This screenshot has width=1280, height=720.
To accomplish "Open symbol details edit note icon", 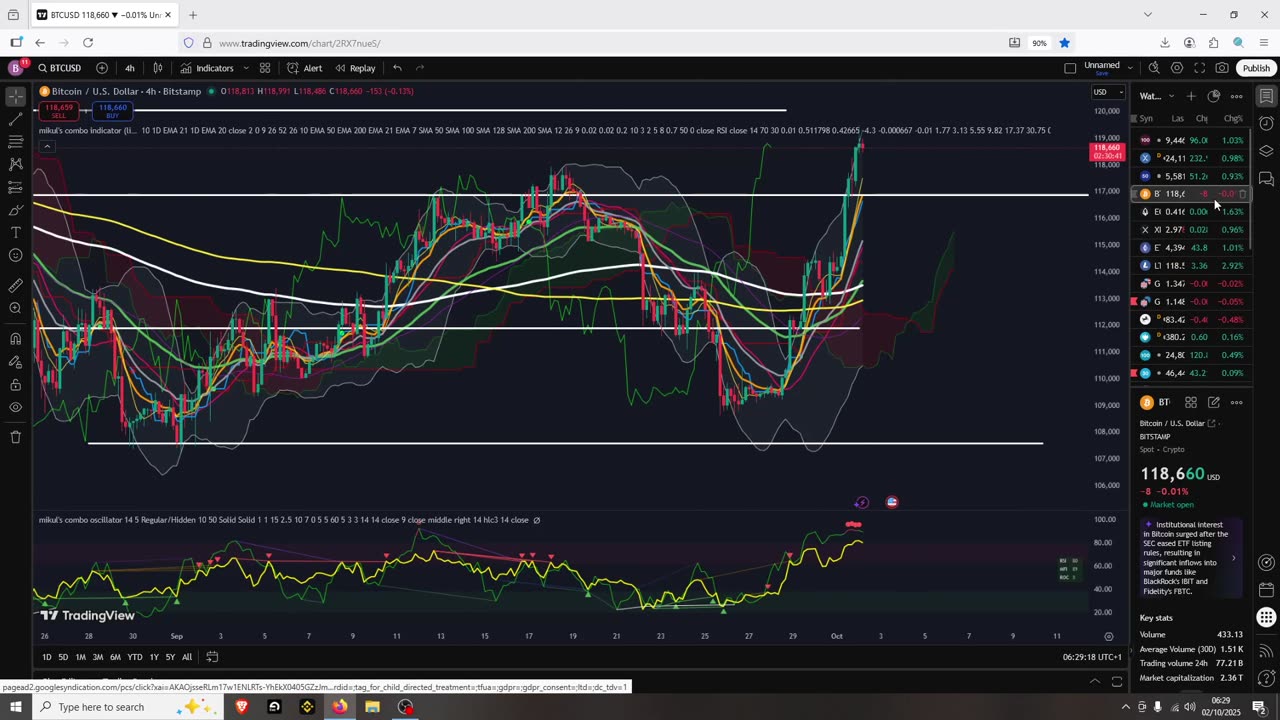I will coord(1214,402).
